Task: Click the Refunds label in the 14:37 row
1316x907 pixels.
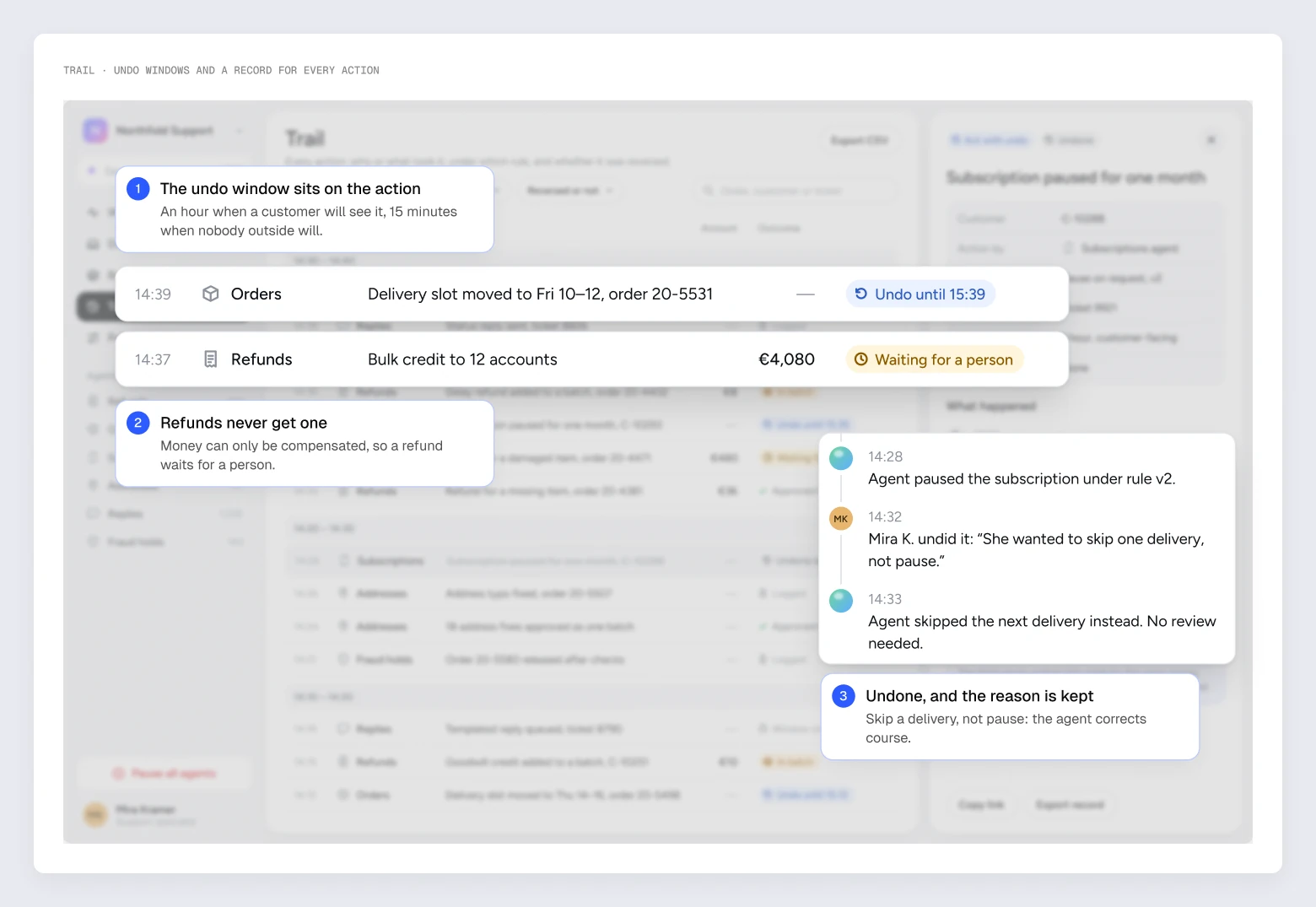Action: [262, 359]
